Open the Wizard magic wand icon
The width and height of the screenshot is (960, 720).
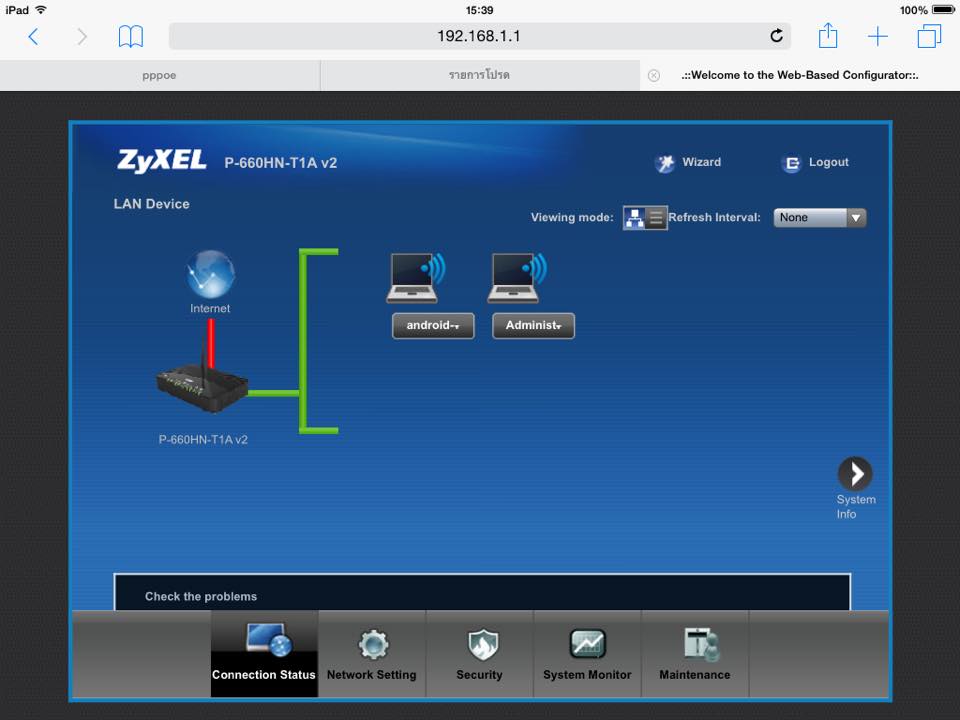click(x=665, y=163)
